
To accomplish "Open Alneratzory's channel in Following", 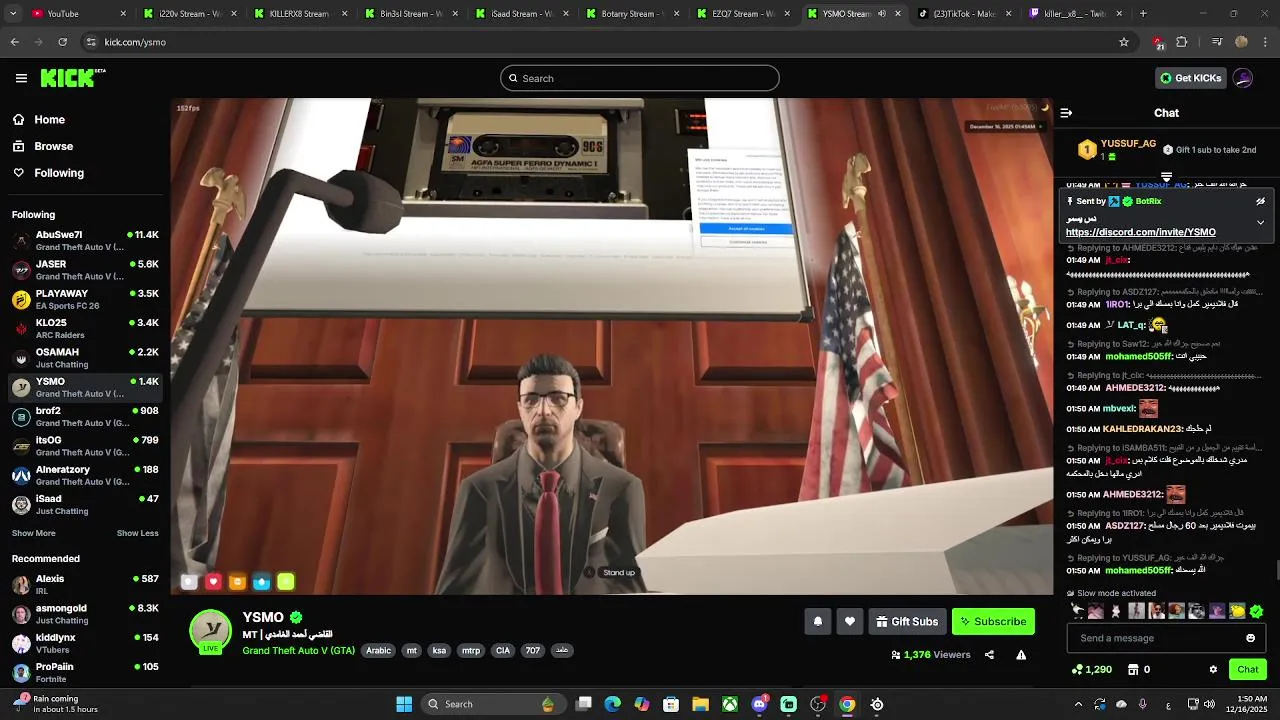I will (x=85, y=475).
